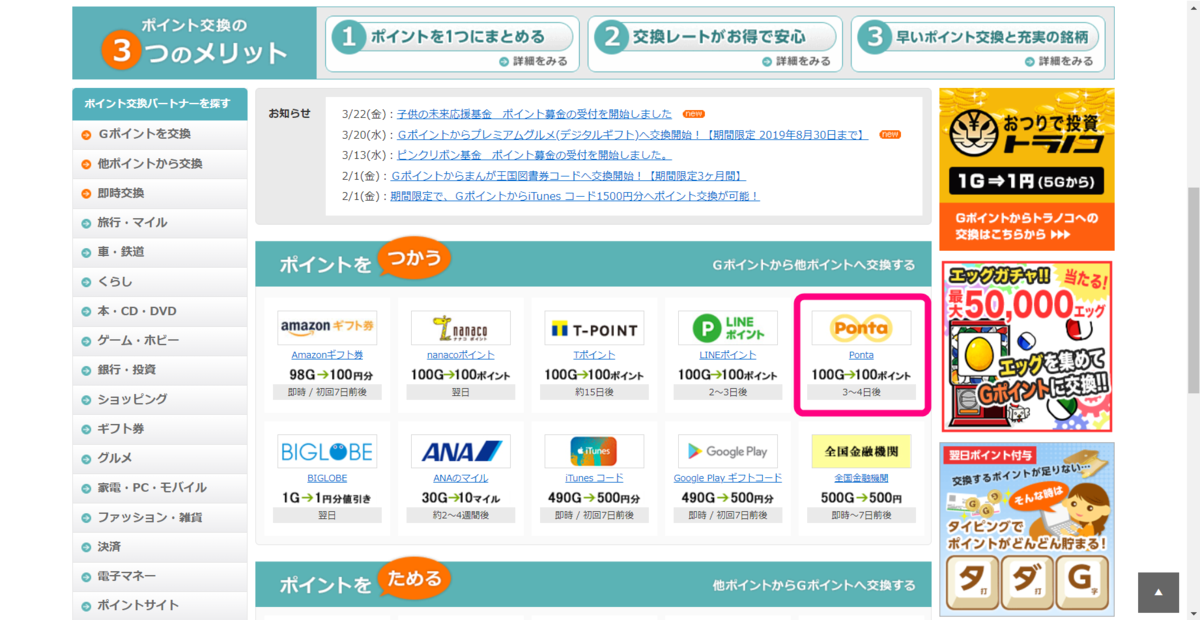
Task: Choose the iTunes code logo
Action: (x=594, y=451)
